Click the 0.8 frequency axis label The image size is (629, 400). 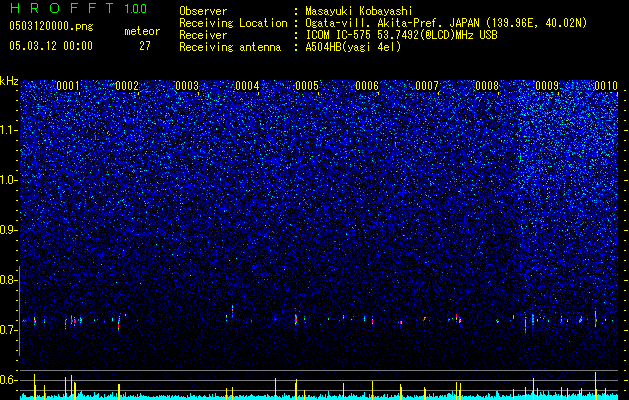point(9,280)
